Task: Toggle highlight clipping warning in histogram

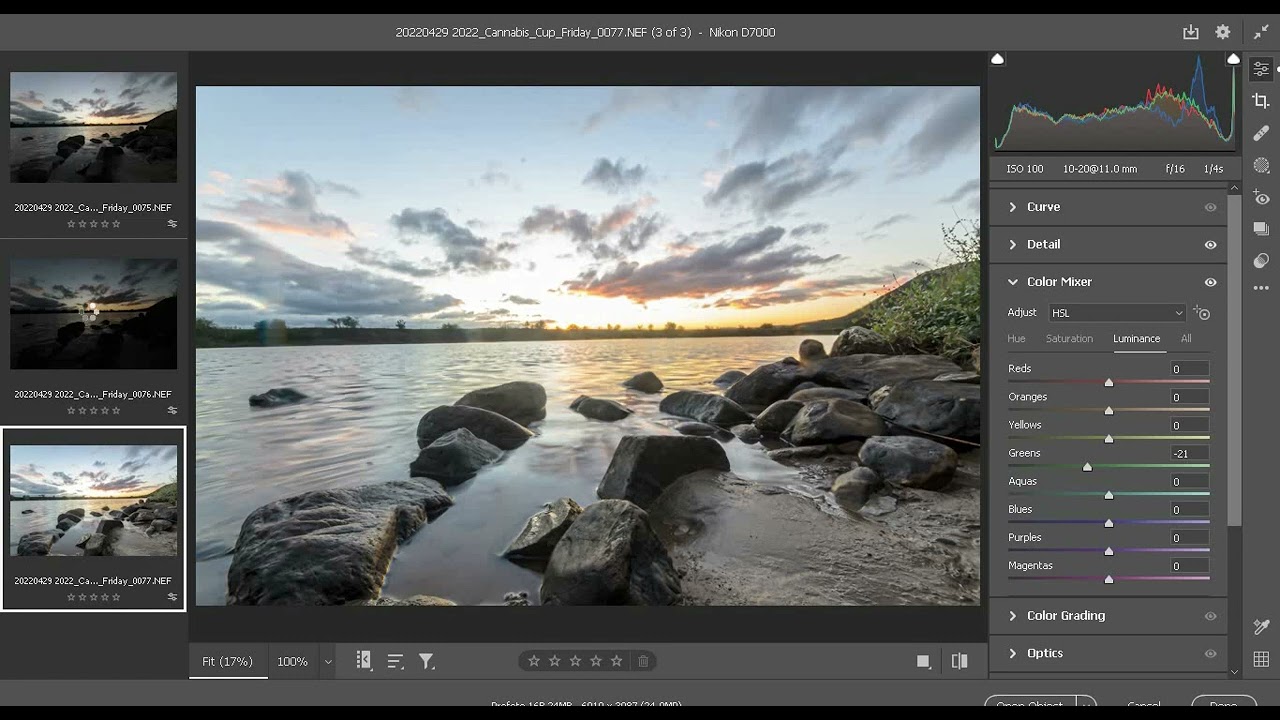Action: point(1233,59)
